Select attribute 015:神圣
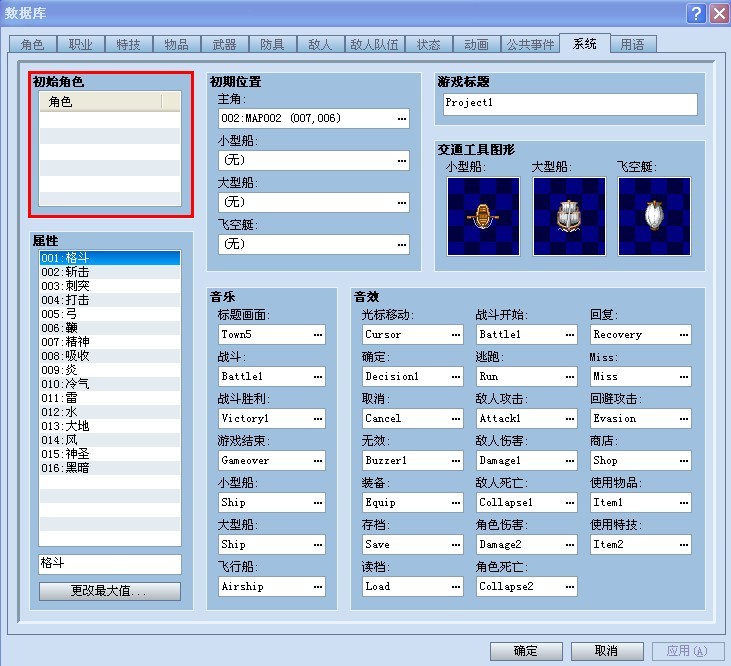 [x=110, y=453]
